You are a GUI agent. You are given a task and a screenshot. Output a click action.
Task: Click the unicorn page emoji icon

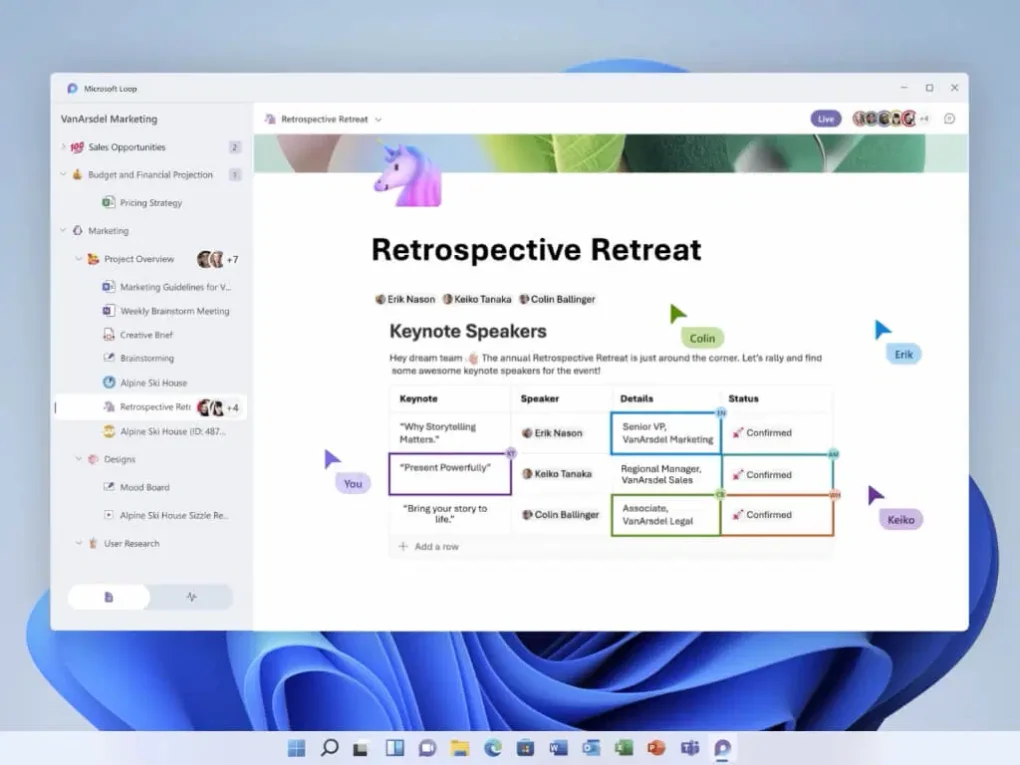point(407,175)
